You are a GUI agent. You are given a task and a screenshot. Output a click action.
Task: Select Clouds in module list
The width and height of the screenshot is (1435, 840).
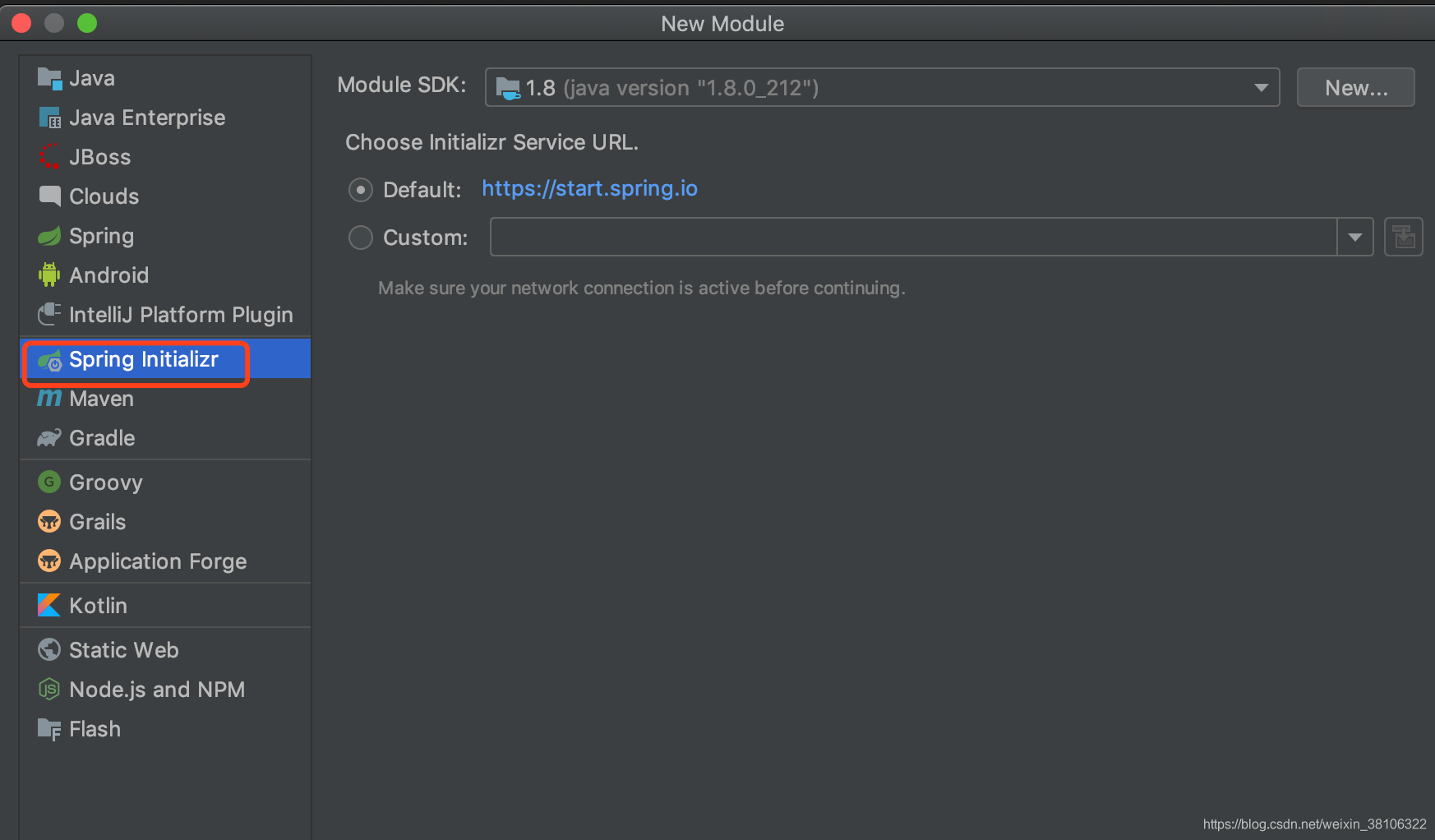click(x=165, y=196)
